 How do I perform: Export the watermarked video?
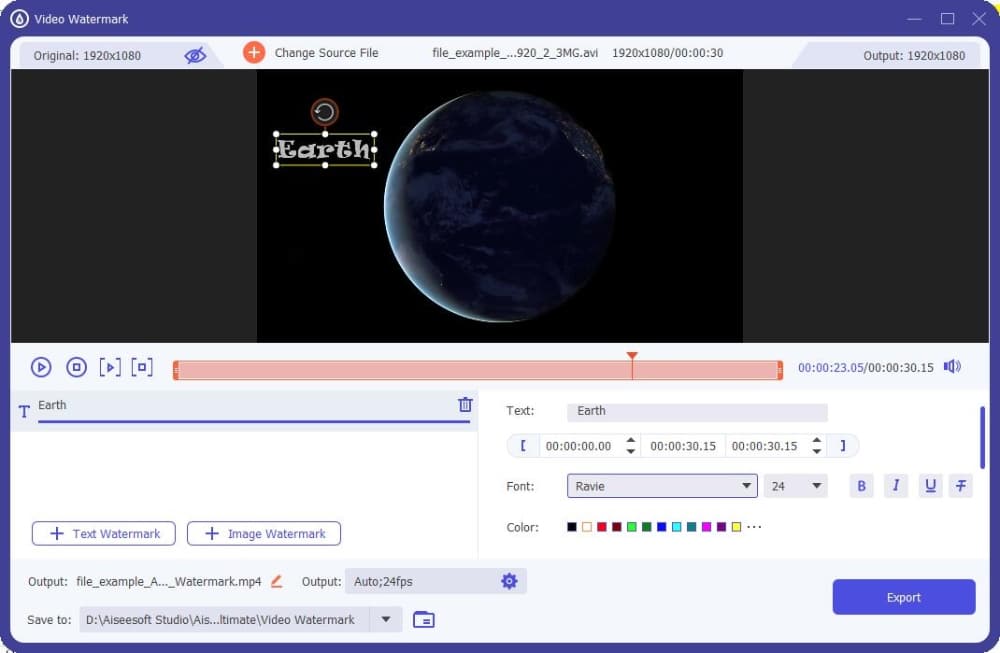(x=903, y=597)
